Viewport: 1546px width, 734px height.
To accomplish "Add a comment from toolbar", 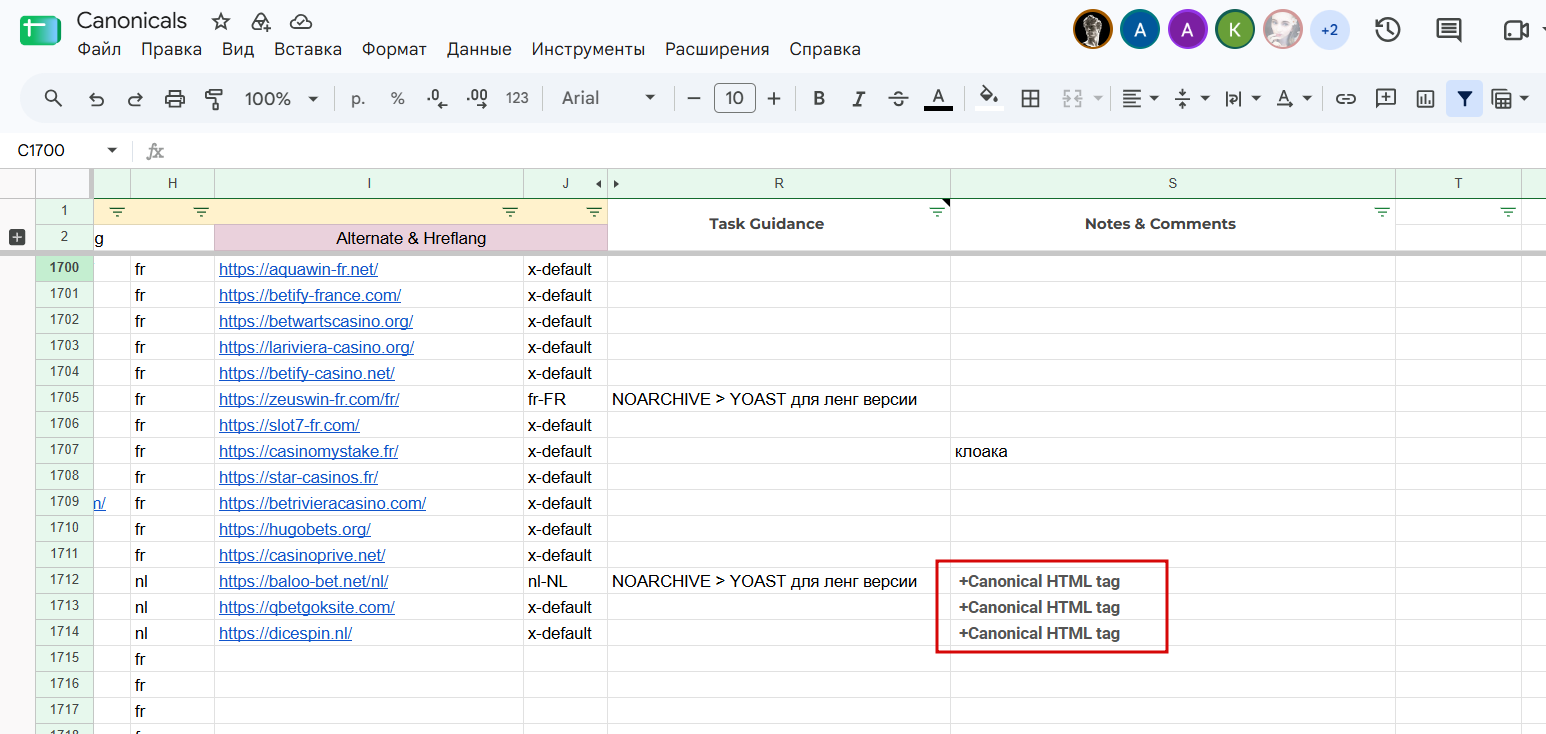I will coord(1386,98).
